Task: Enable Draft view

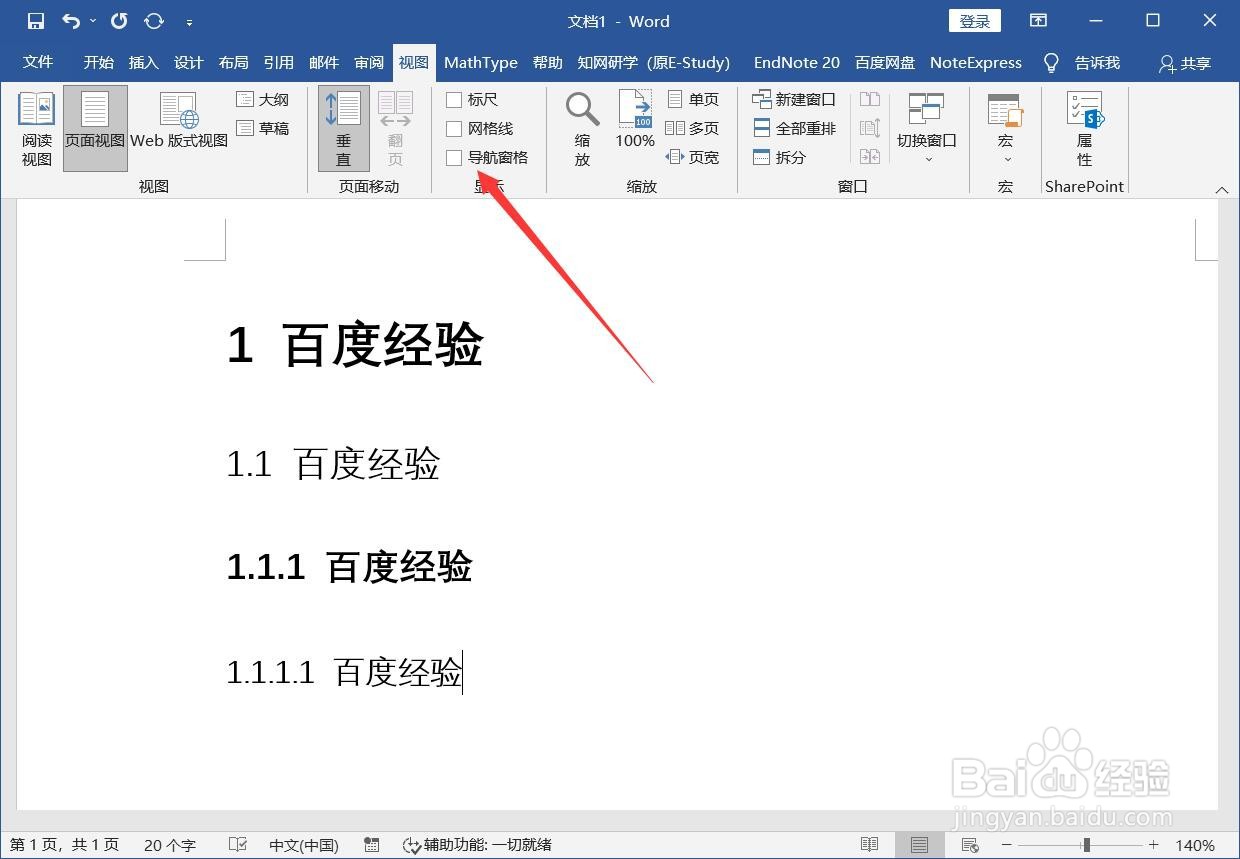Action: coord(264,127)
